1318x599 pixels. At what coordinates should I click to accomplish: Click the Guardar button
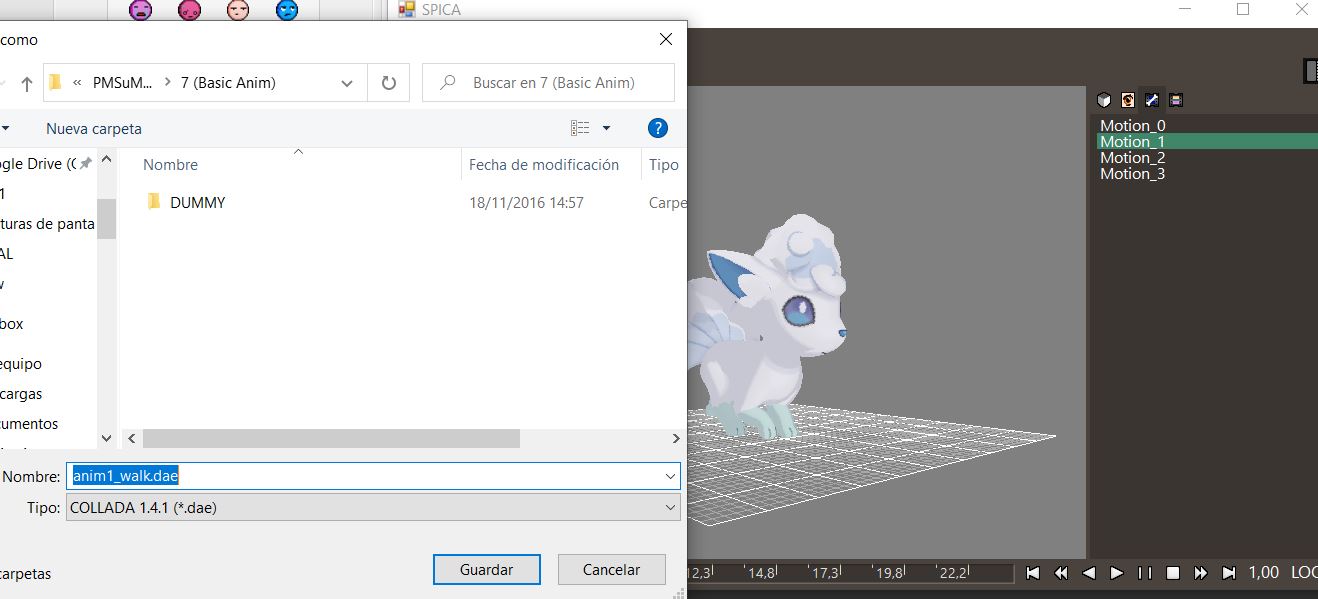pos(487,569)
